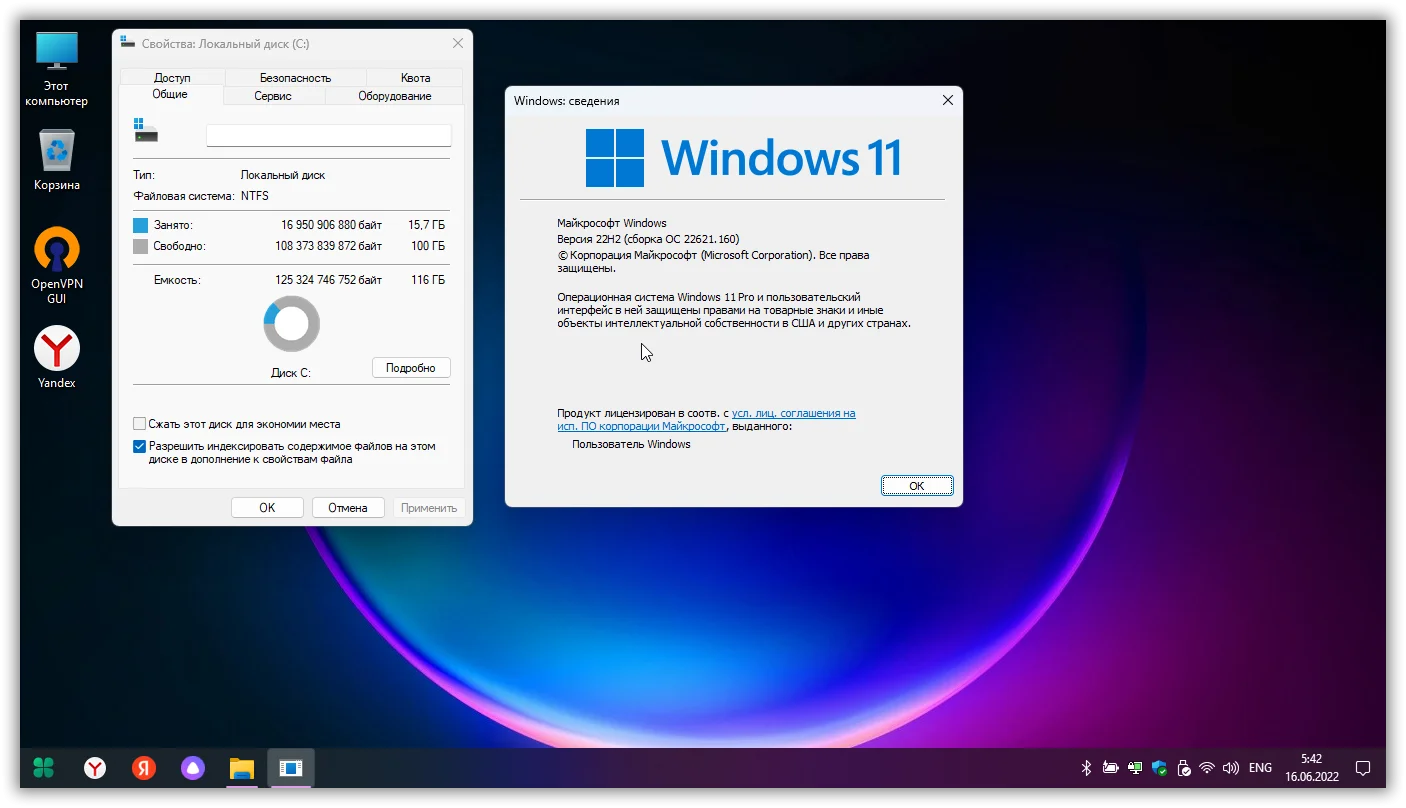Close the disk properties window
Screen dimensions: 1406x808
tap(458, 43)
